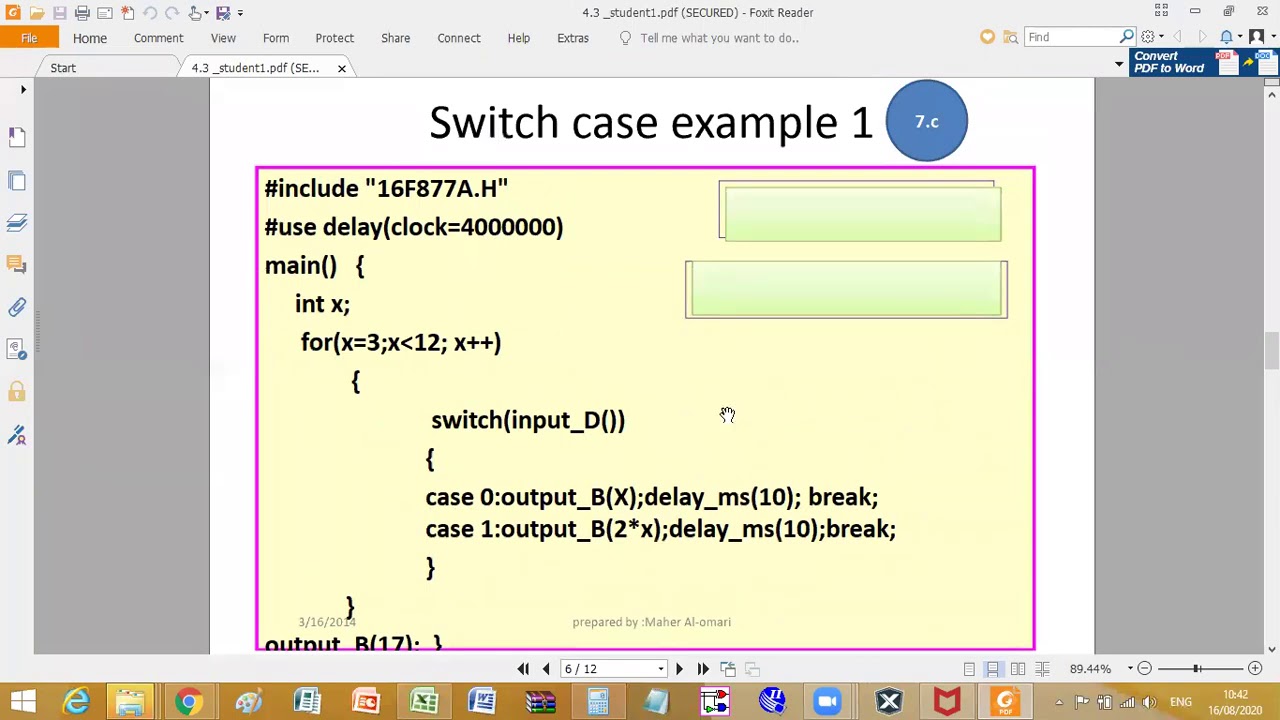Image resolution: width=1280 pixels, height=720 pixels.
Task: Click the lightbulb Tell me icon
Action: coord(625,38)
